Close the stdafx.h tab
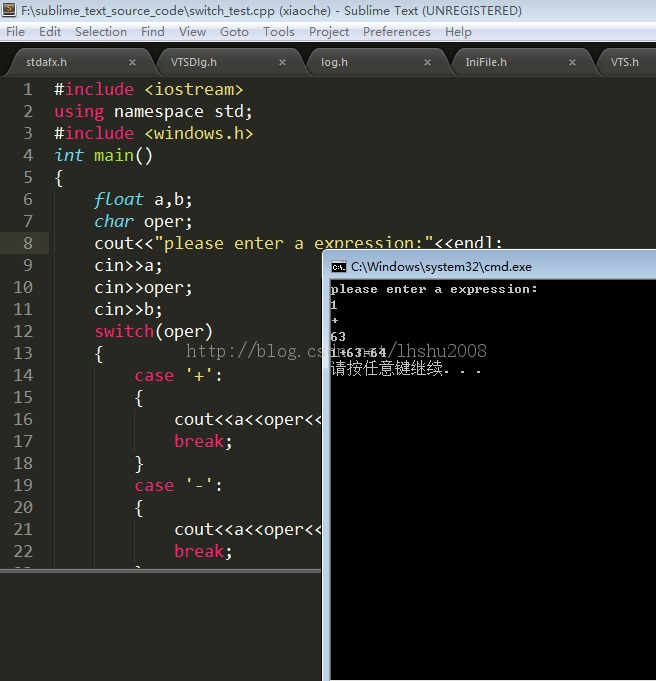Screen dimensions: 656x681 (132, 62)
